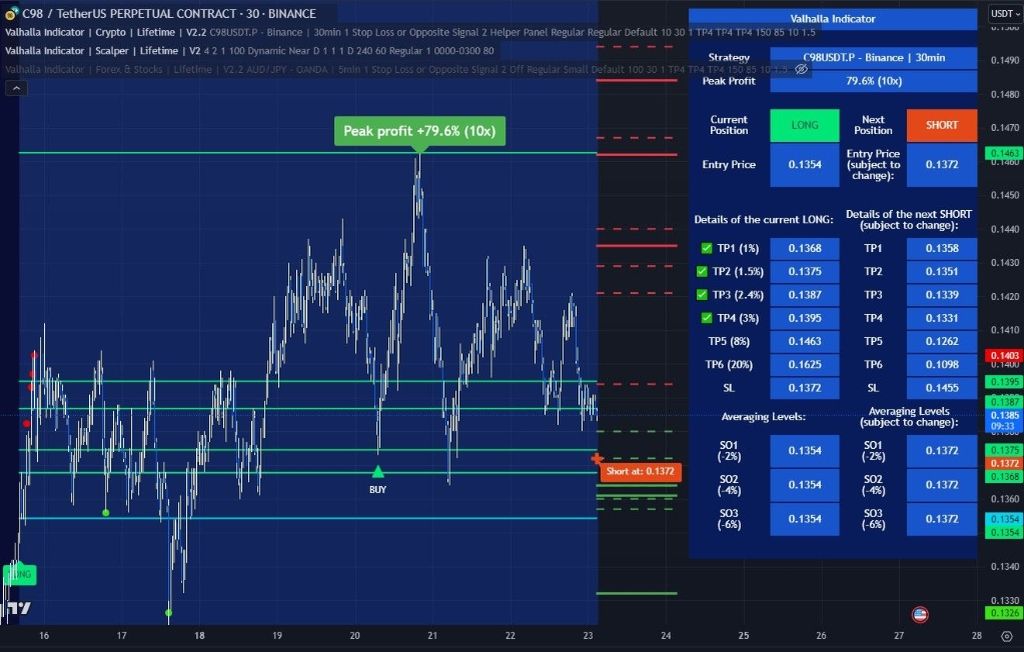Click the SHORT SL 0.1455 value cell
This screenshot has height=652, width=1024.
click(x=942, y=388)
